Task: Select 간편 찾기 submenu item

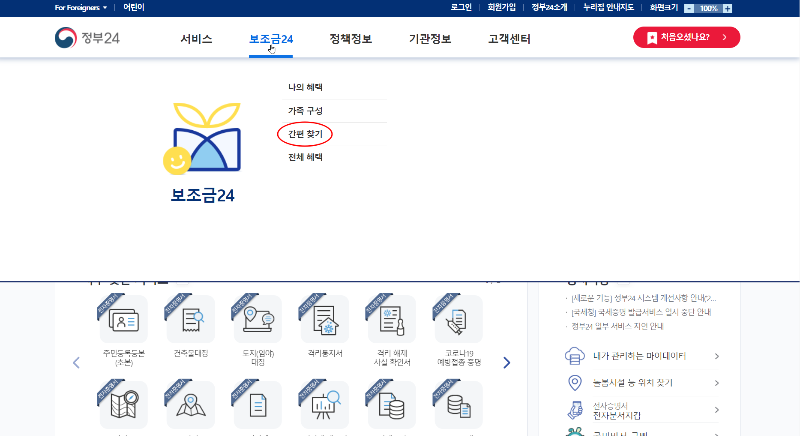Action: [305, 134]
